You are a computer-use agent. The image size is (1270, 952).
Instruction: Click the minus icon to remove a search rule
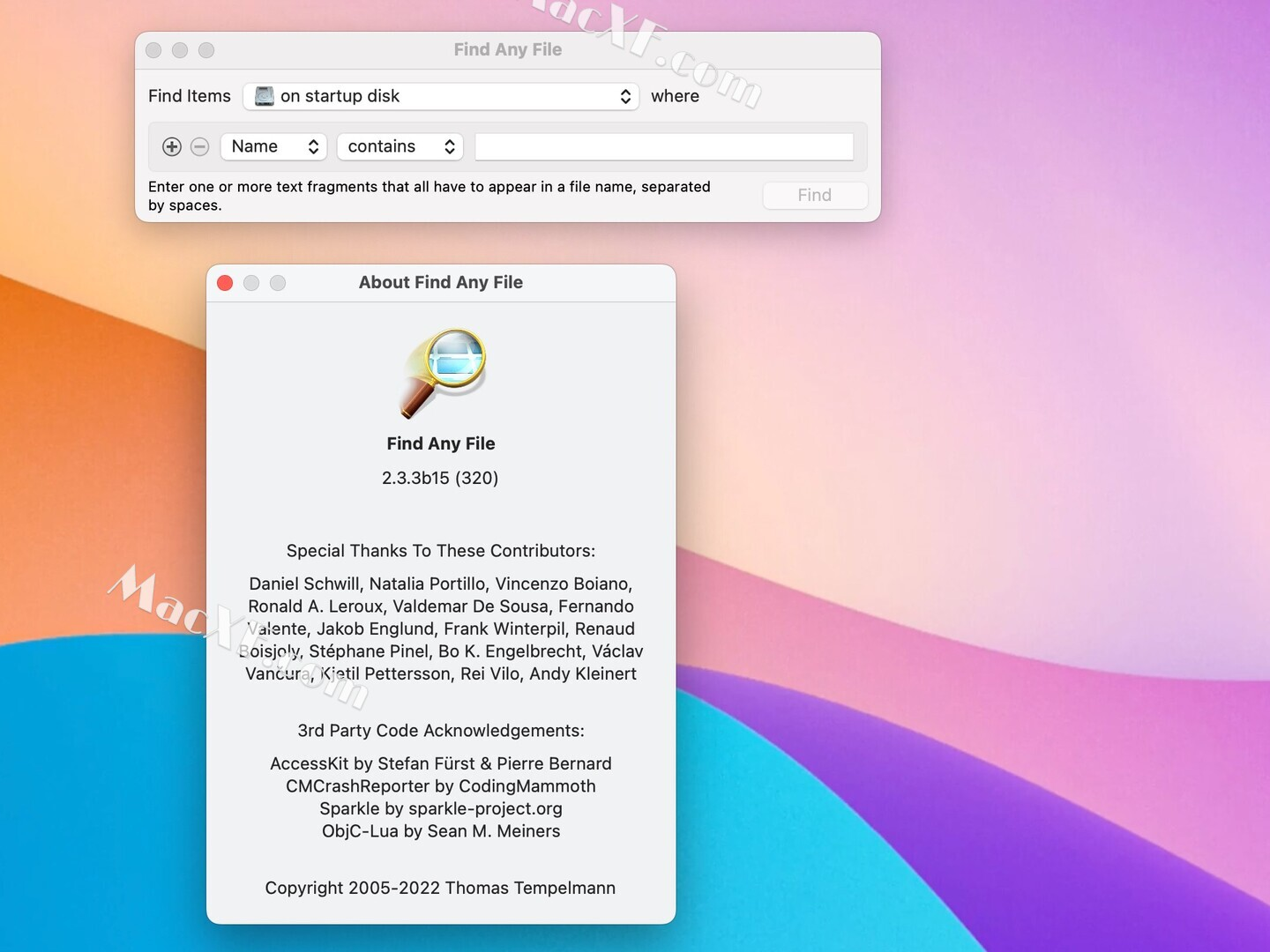199,146
